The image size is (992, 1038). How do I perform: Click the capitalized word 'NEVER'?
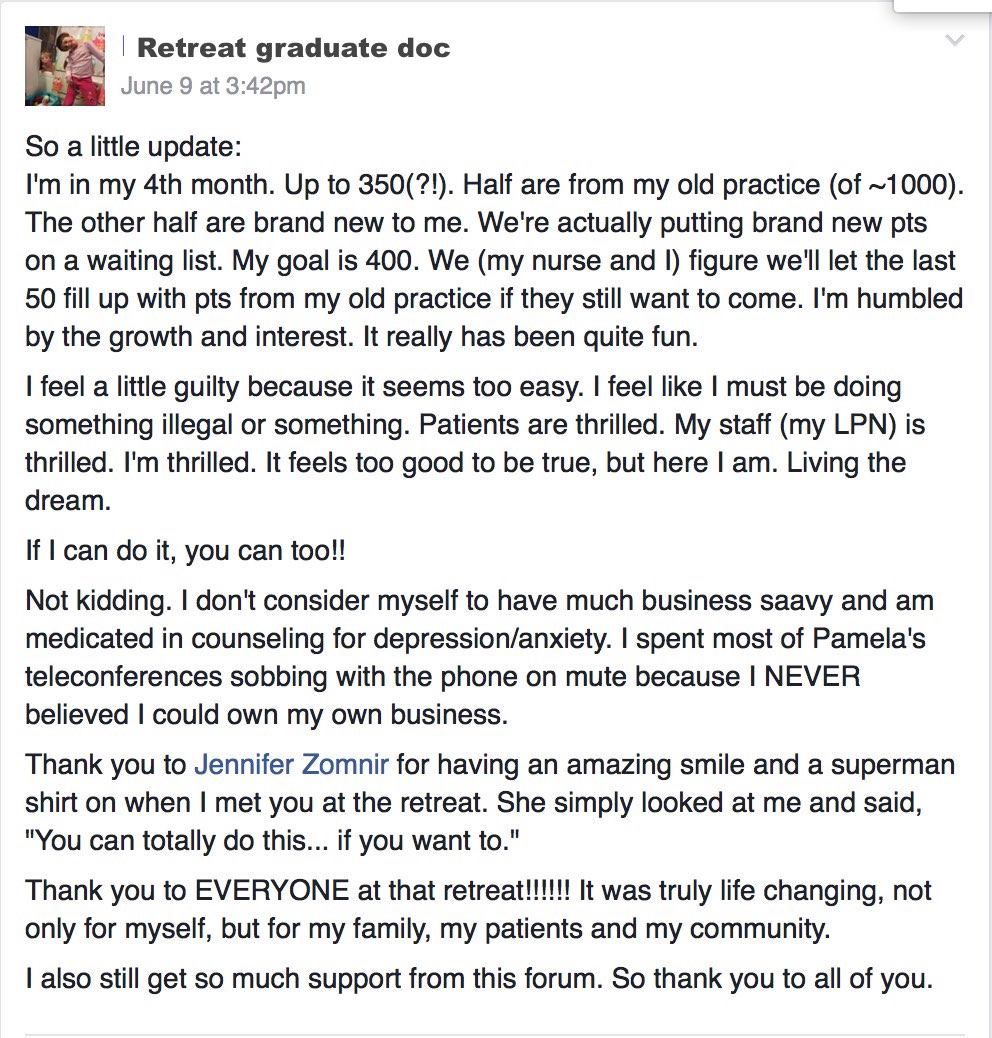[x=812, y=677]
